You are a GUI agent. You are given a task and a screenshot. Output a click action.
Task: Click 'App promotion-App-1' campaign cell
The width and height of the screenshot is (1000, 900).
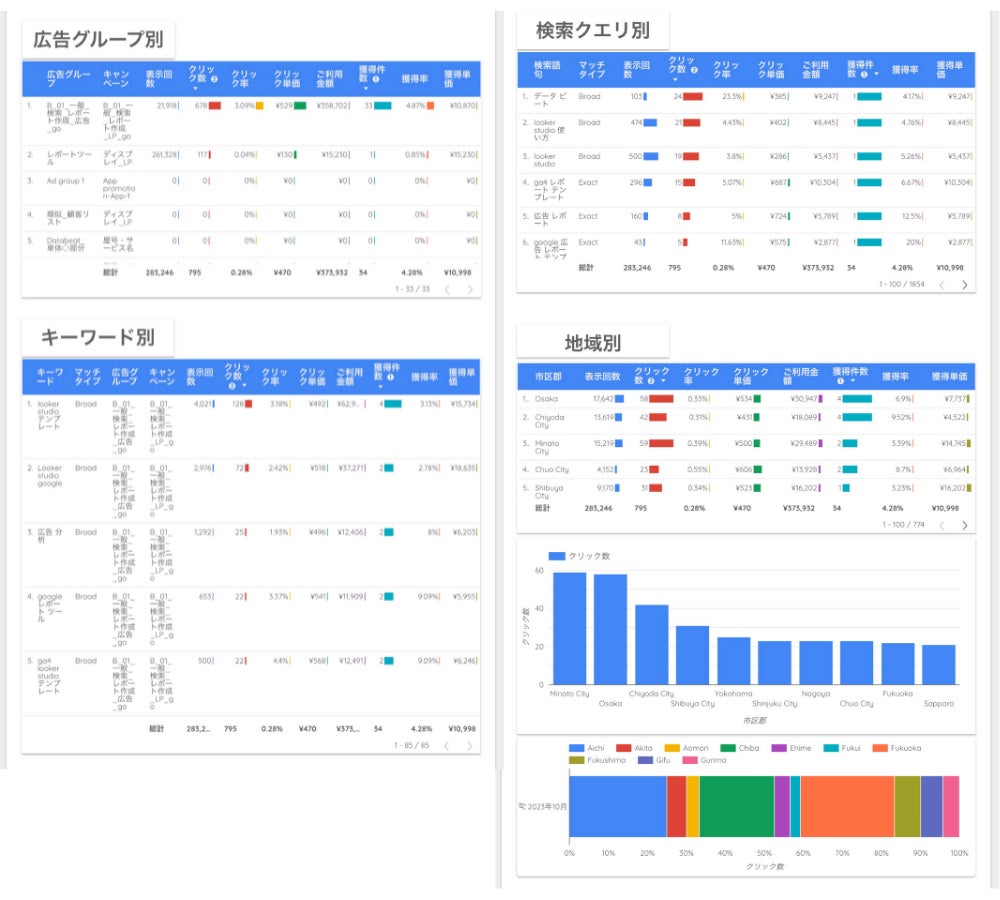(119, 188)
